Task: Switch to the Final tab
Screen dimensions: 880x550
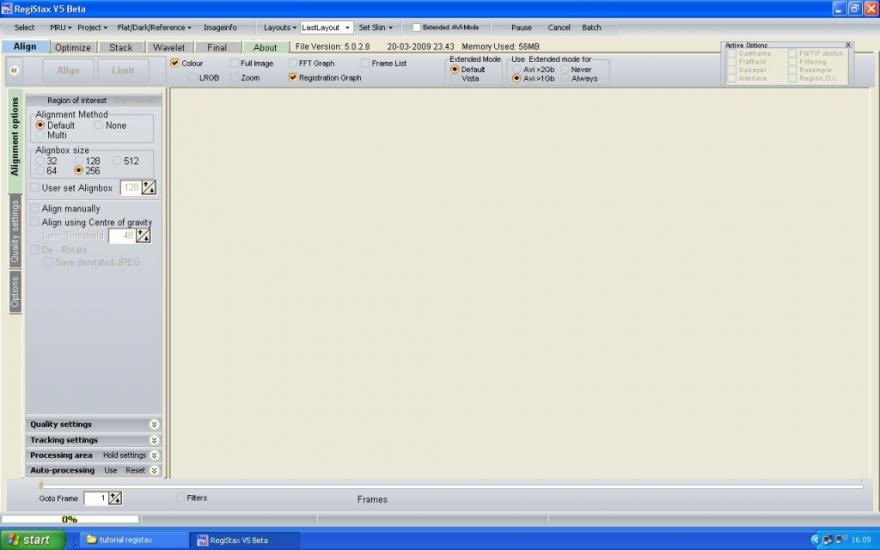Action: point(217,48)
